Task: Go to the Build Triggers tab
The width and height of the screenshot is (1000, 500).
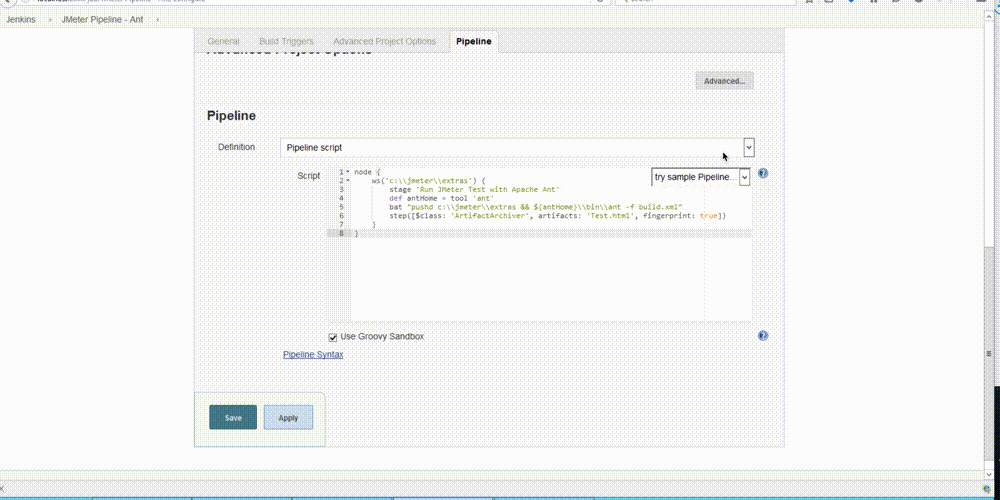Action: point(286,42)
